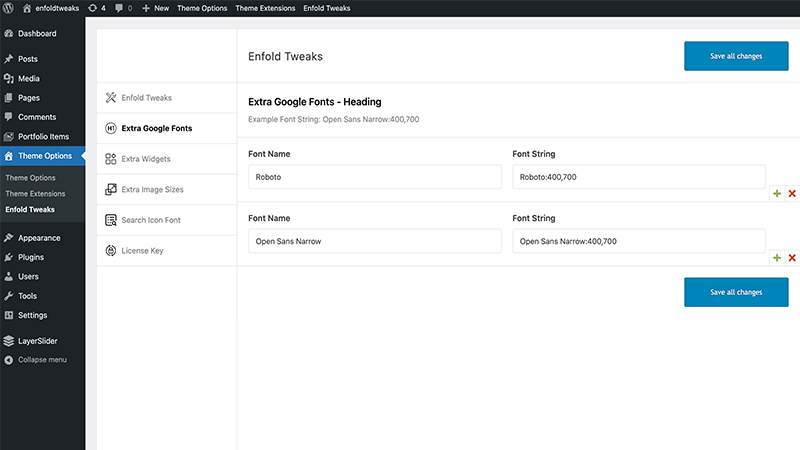Click the Portfolio Items icon
Viewport: 800px width, 450px height.
click(9, 136)
